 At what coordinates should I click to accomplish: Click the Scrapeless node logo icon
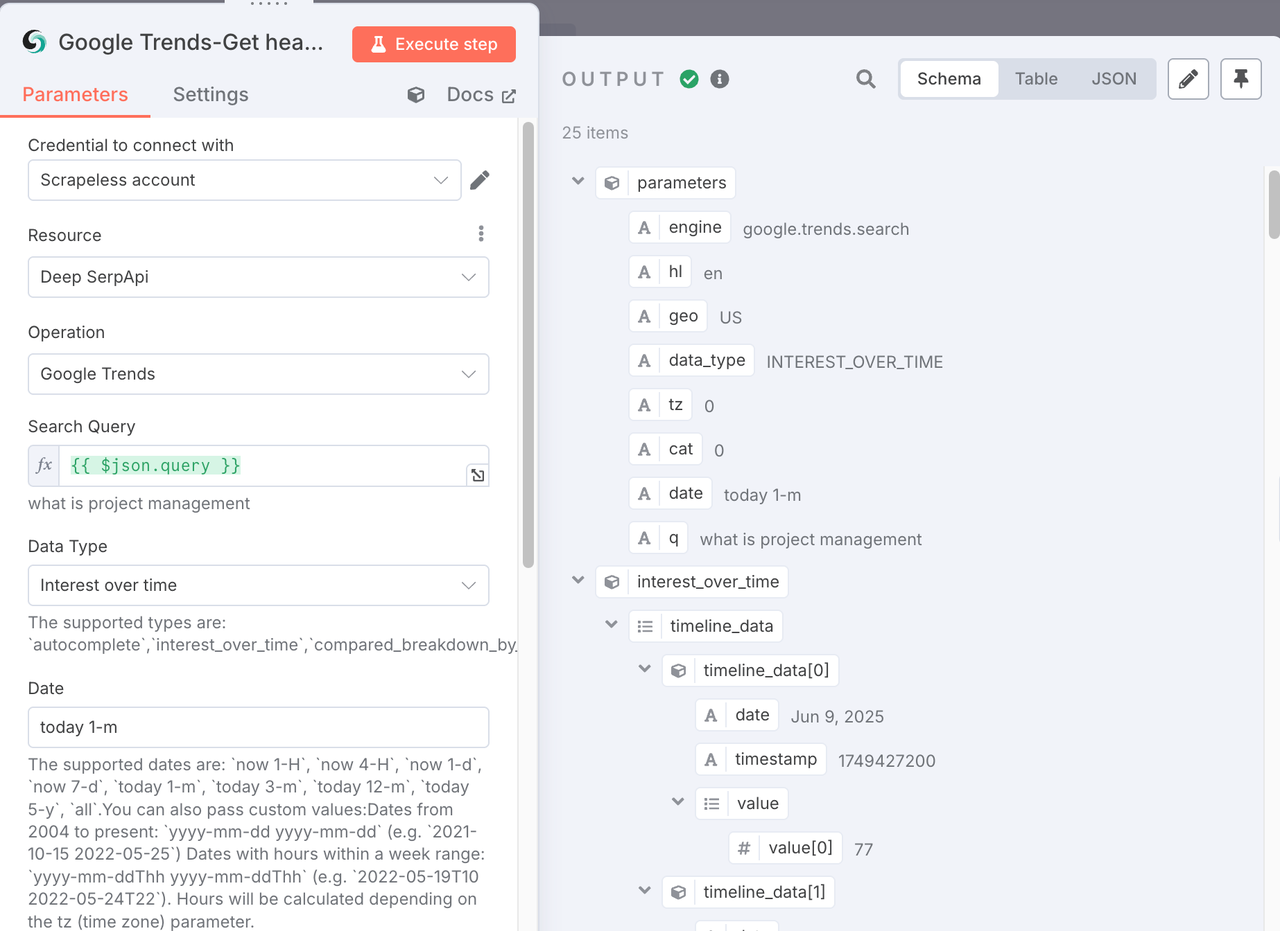coord(34,42)
